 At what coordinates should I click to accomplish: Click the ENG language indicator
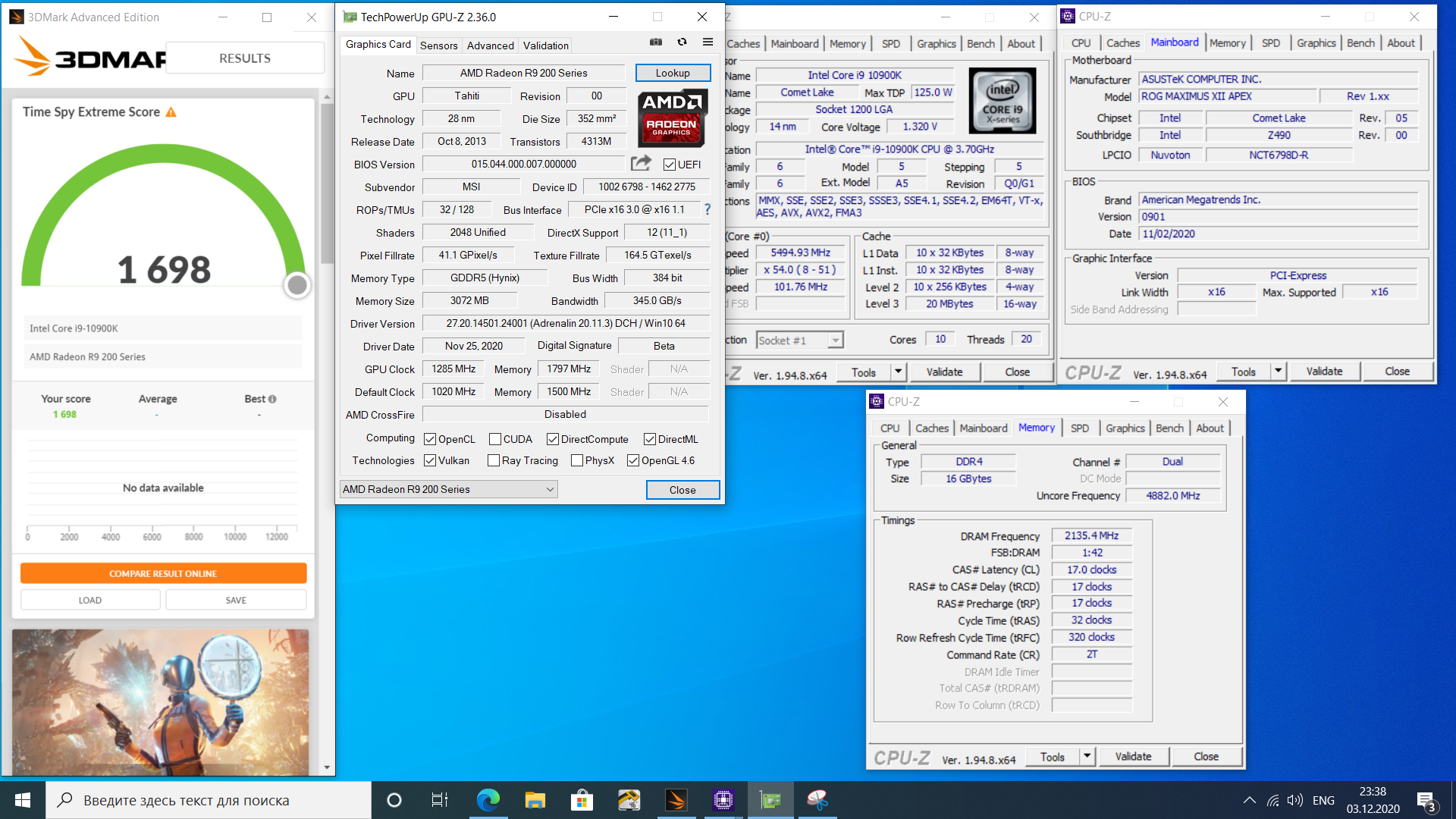(1323, 800)
